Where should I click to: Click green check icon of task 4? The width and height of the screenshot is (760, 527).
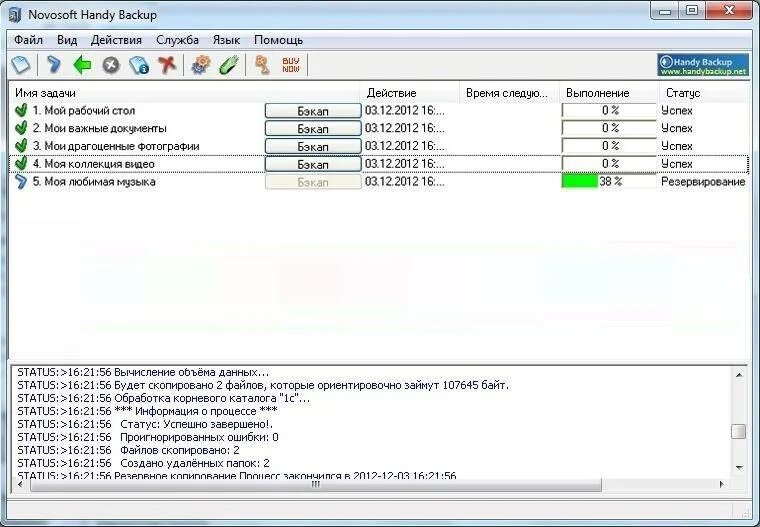21,164
